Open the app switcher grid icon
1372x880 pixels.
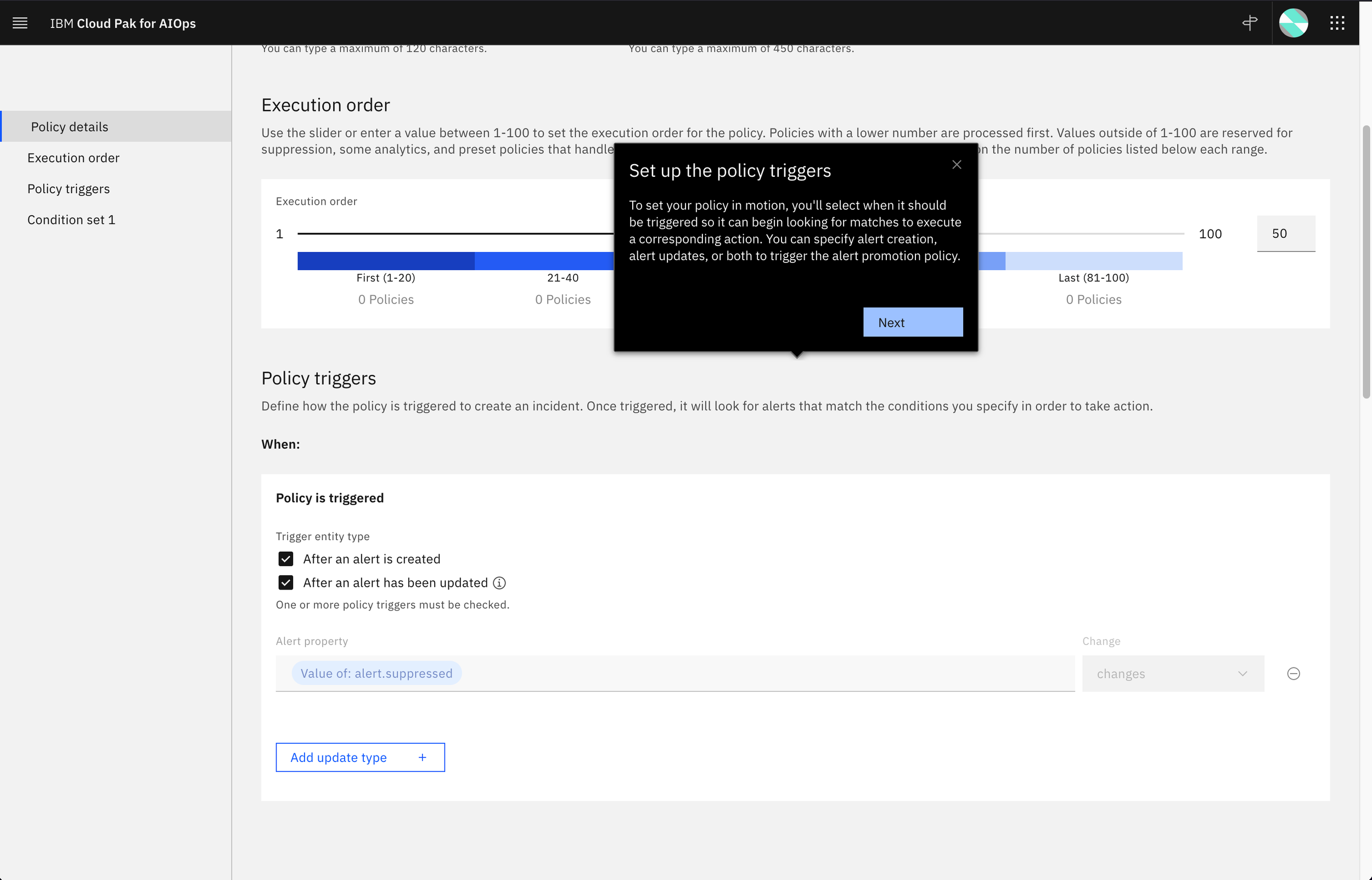click(x=1336, y=23)
